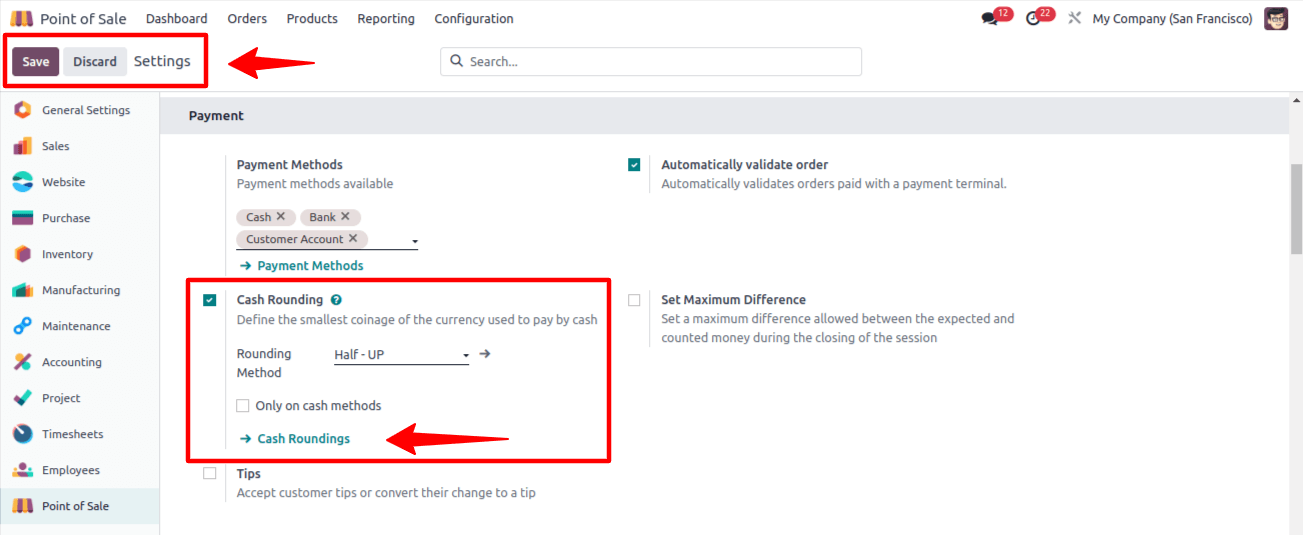Open the Reporting menu

[x=386, y=19]
